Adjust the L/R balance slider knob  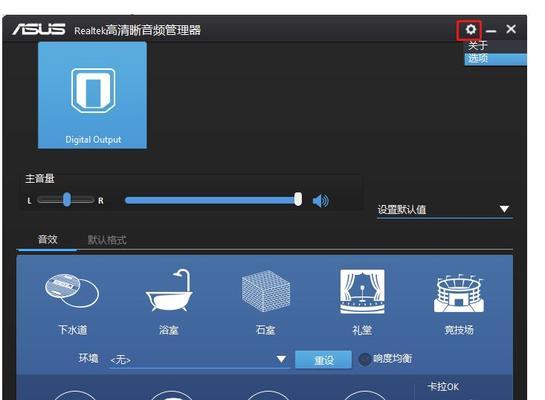click(67, 200)
